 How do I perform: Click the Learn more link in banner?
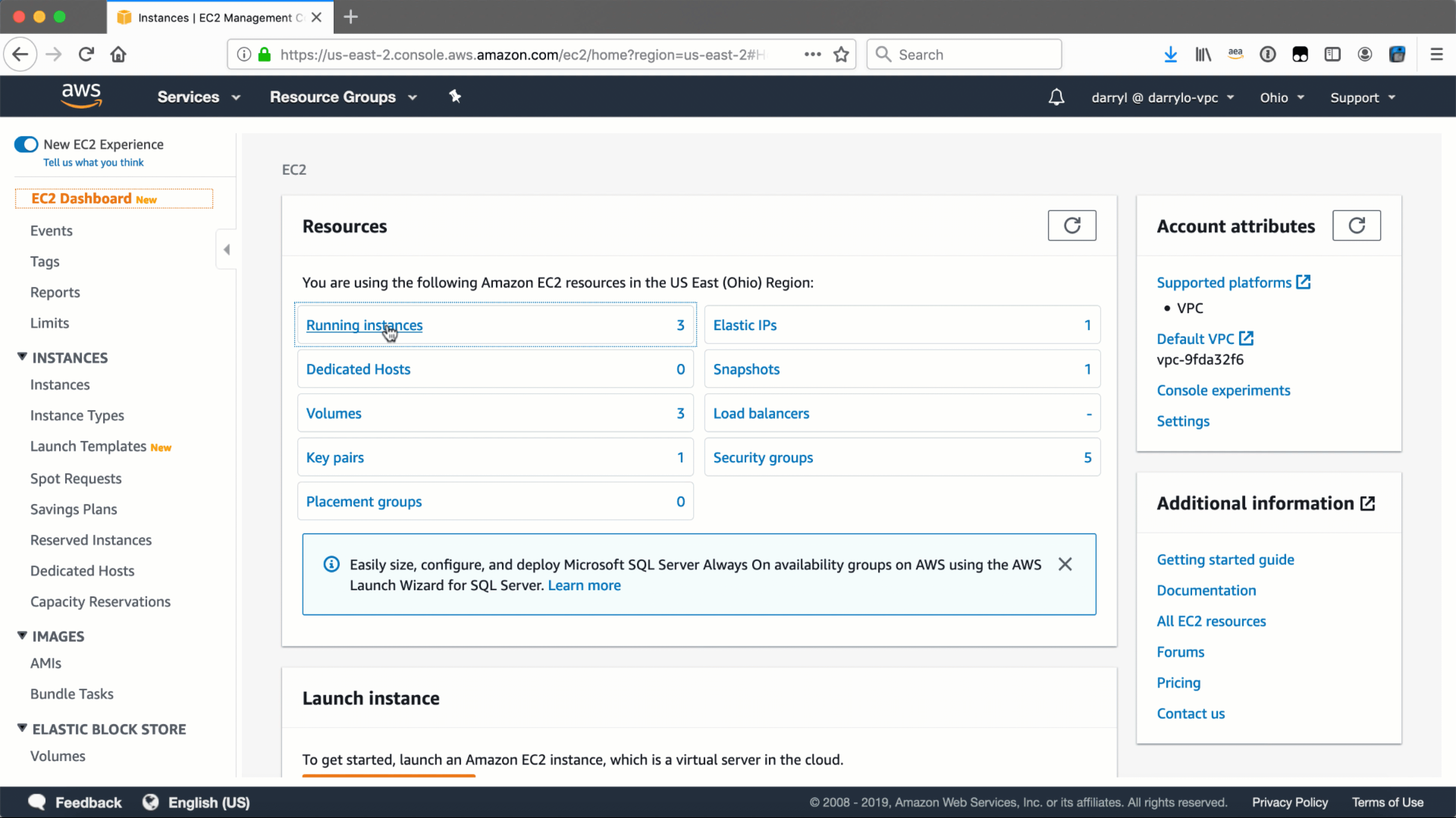click(584, 585)
